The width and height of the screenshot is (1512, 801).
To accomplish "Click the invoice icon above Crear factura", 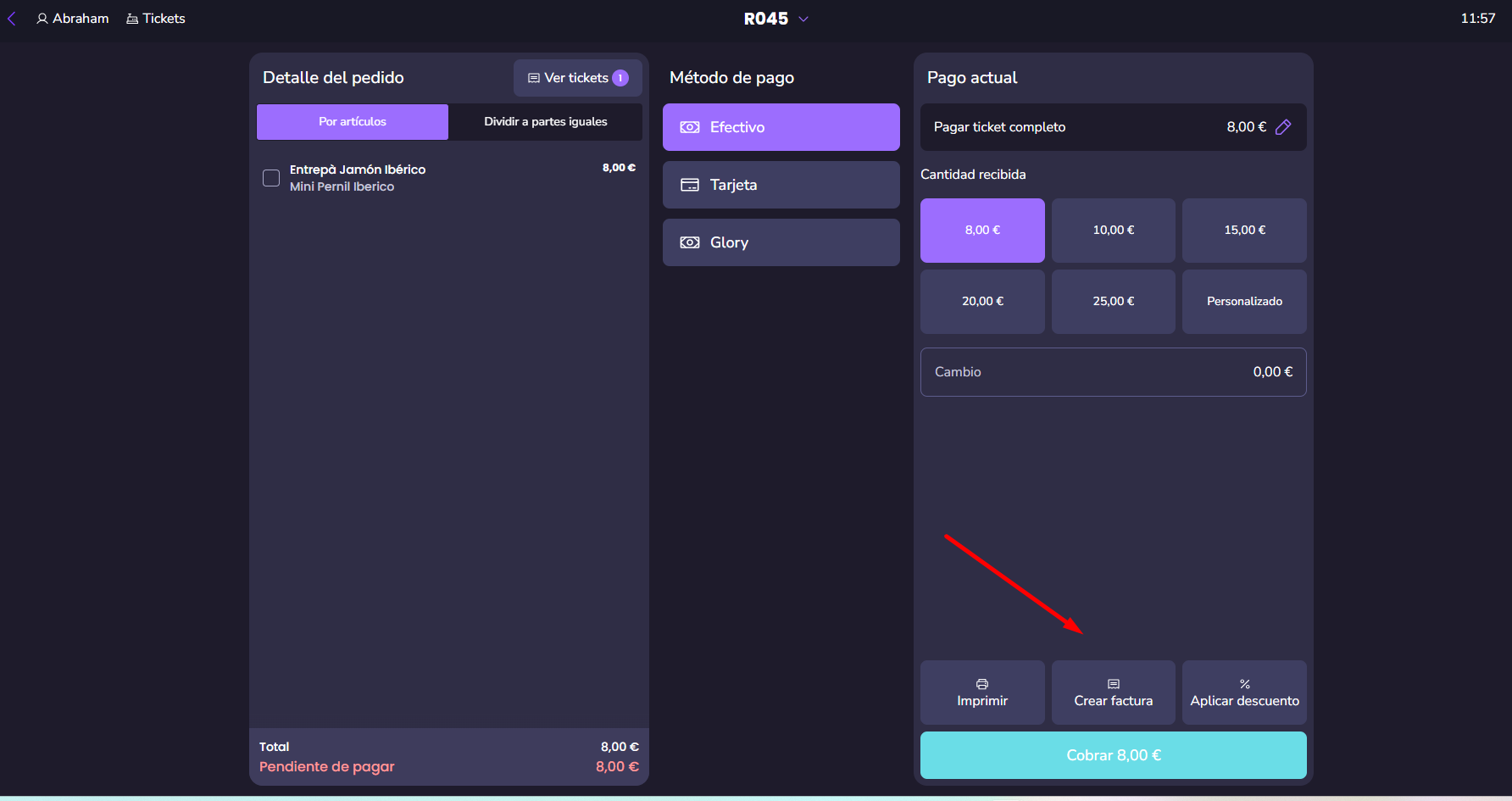I will pos(1113,684).
